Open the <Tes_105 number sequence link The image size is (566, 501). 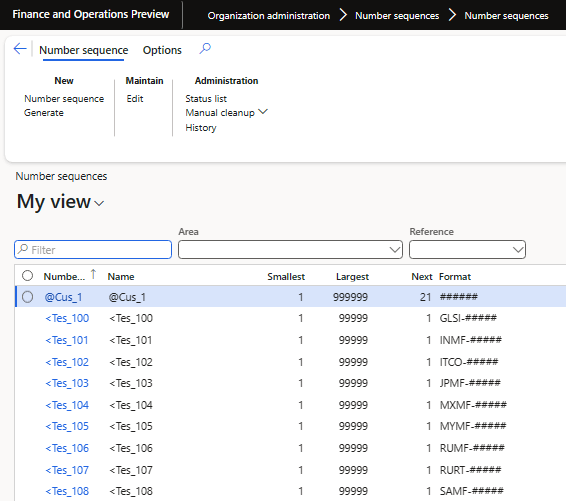click(67, 426)
